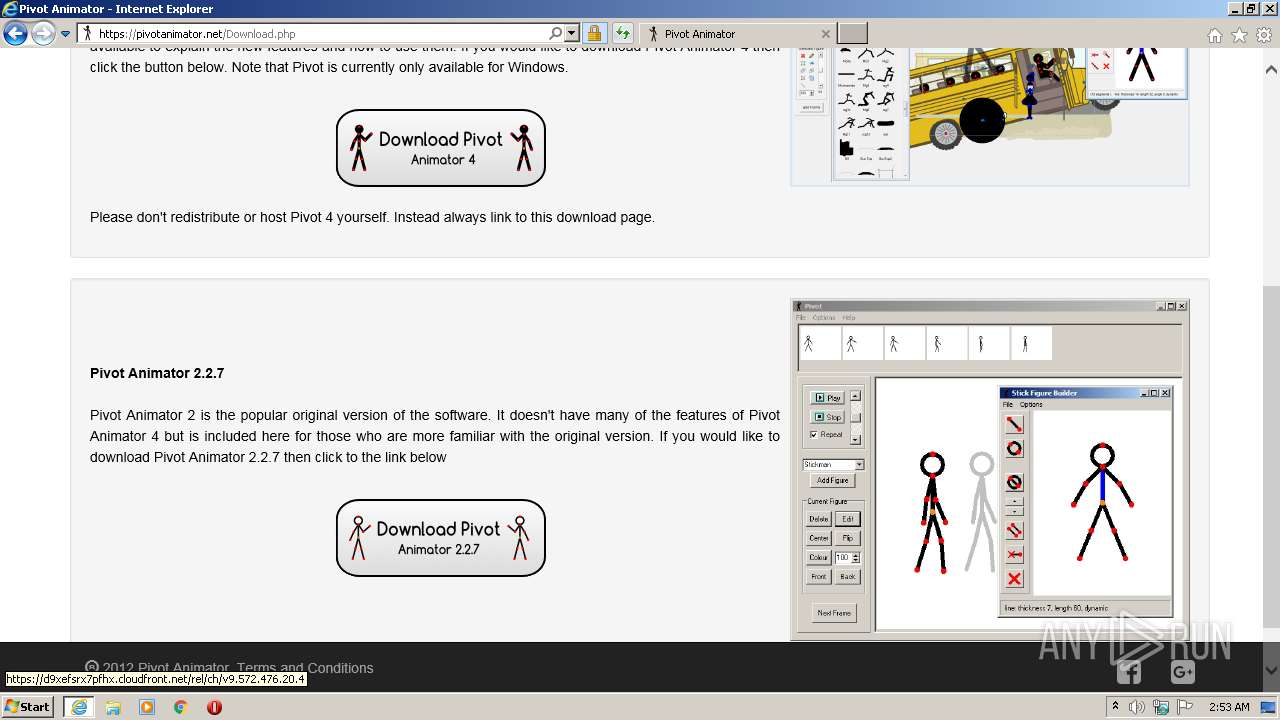Restore down the Internet Explorer window
The height and width of the screenshot is (720, 1280).
pos(1252,9)
